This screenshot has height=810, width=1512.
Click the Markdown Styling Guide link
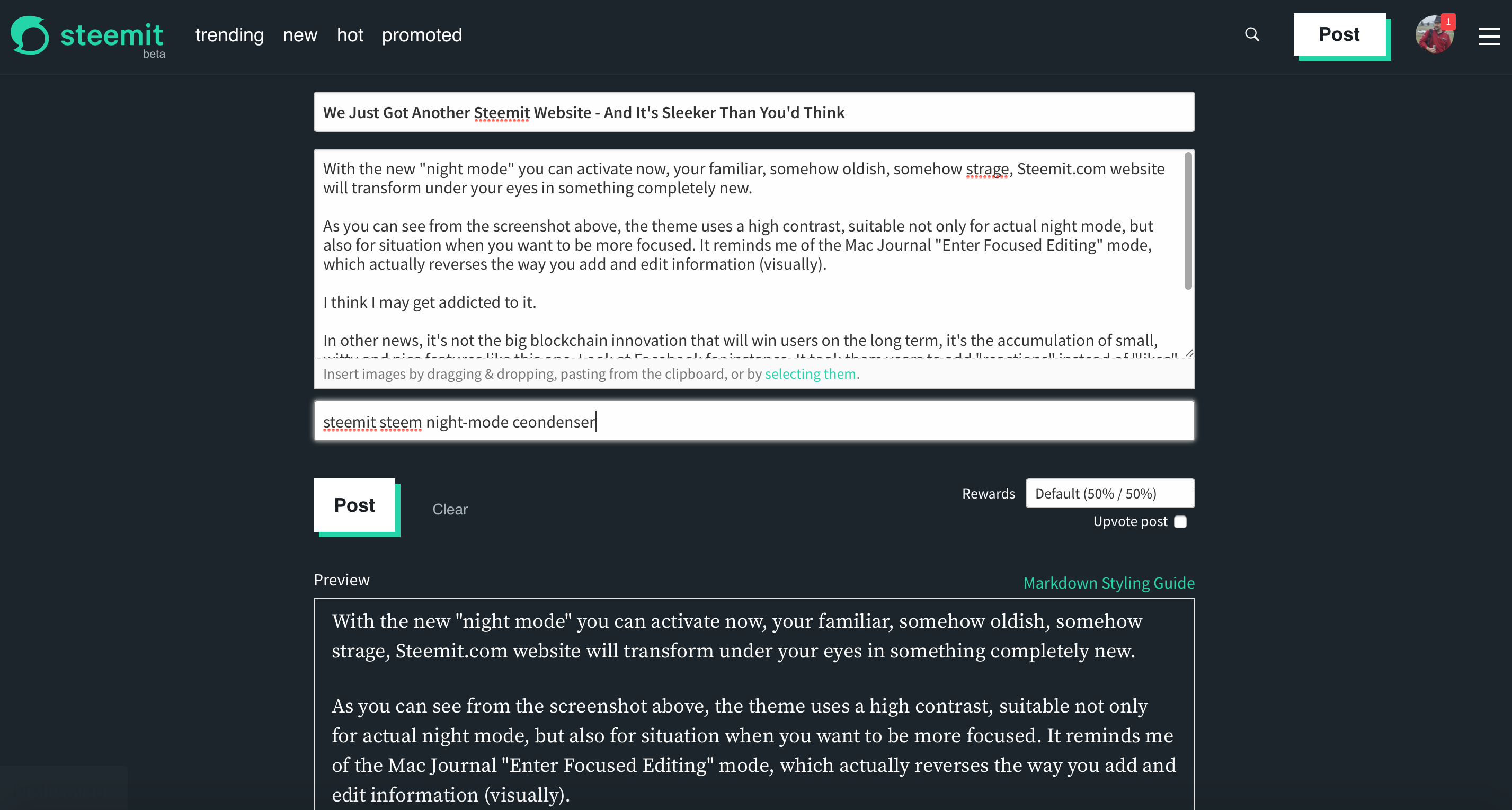click(1108, 582)
